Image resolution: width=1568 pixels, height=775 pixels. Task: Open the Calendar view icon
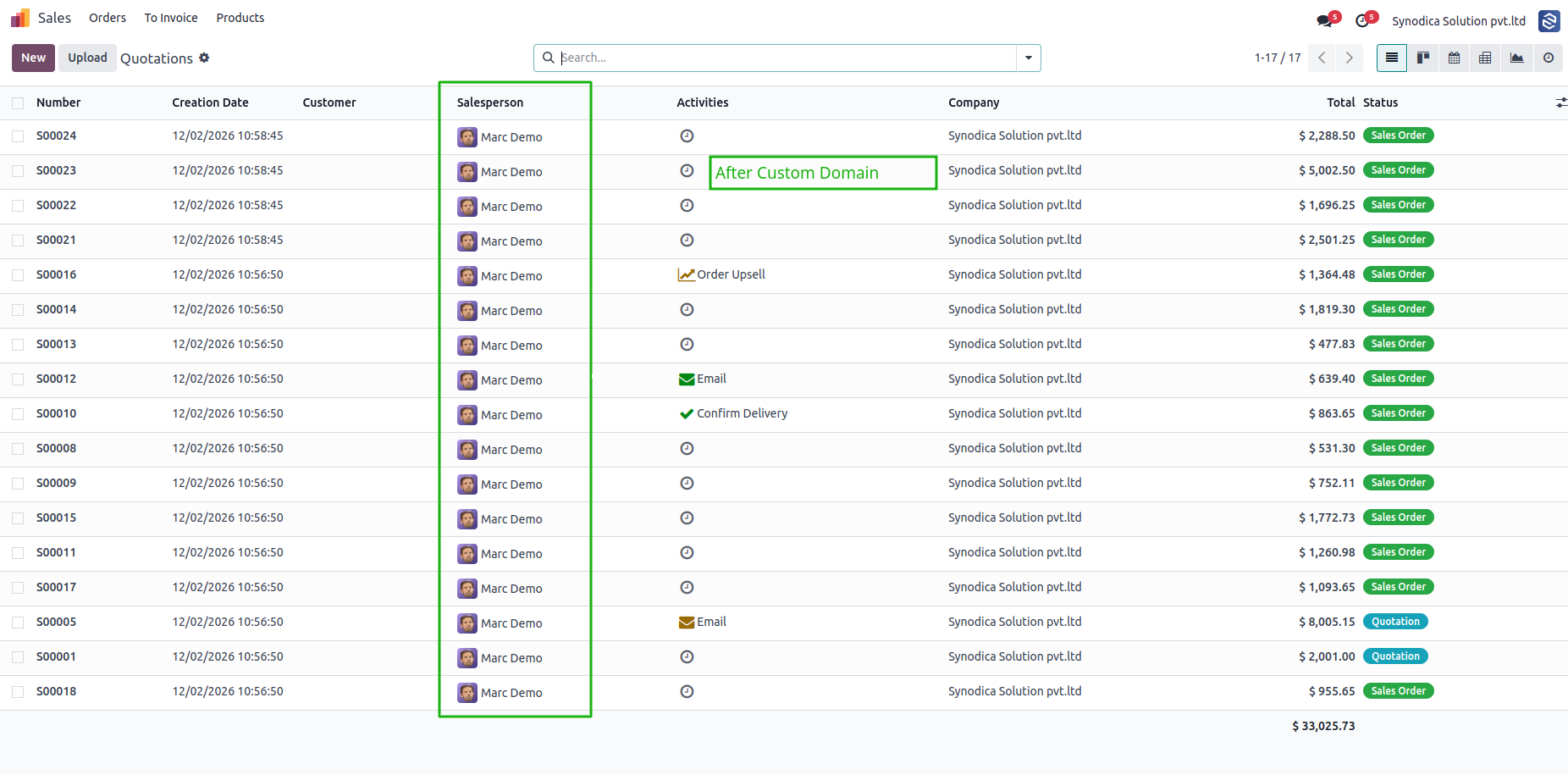(1454, 58)
